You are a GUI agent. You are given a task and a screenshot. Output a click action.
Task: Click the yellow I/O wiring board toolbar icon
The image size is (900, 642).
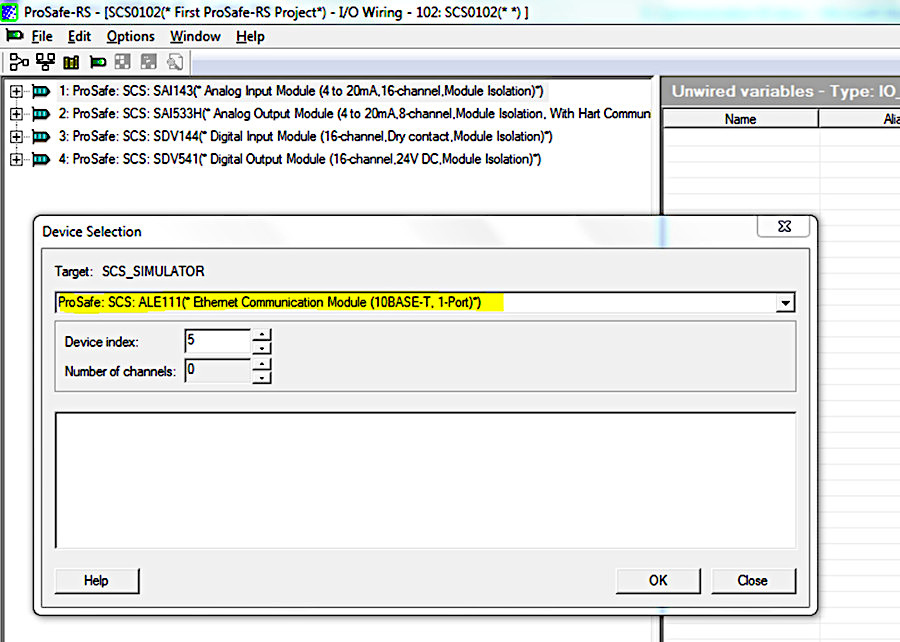click(x=71, y=62)
